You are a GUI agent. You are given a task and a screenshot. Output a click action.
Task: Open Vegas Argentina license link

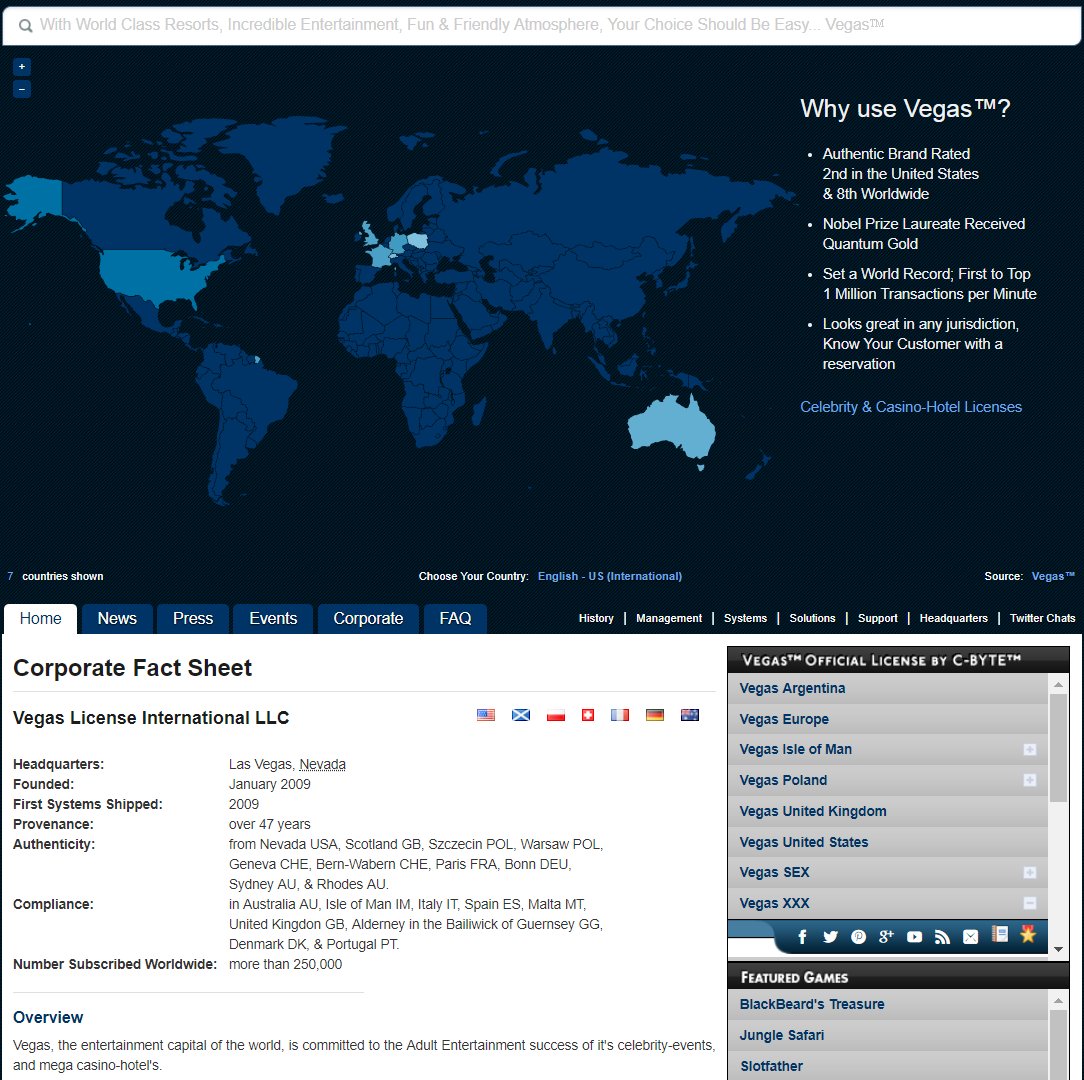click(792, 688)
